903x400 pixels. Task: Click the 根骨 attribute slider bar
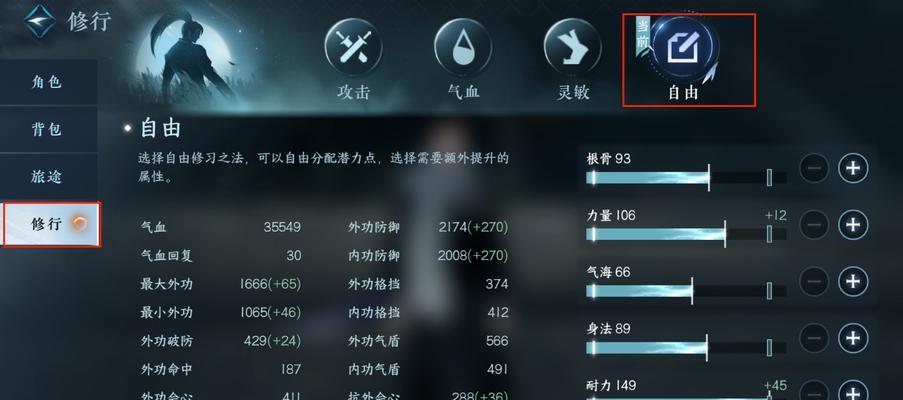coord(686,177)
